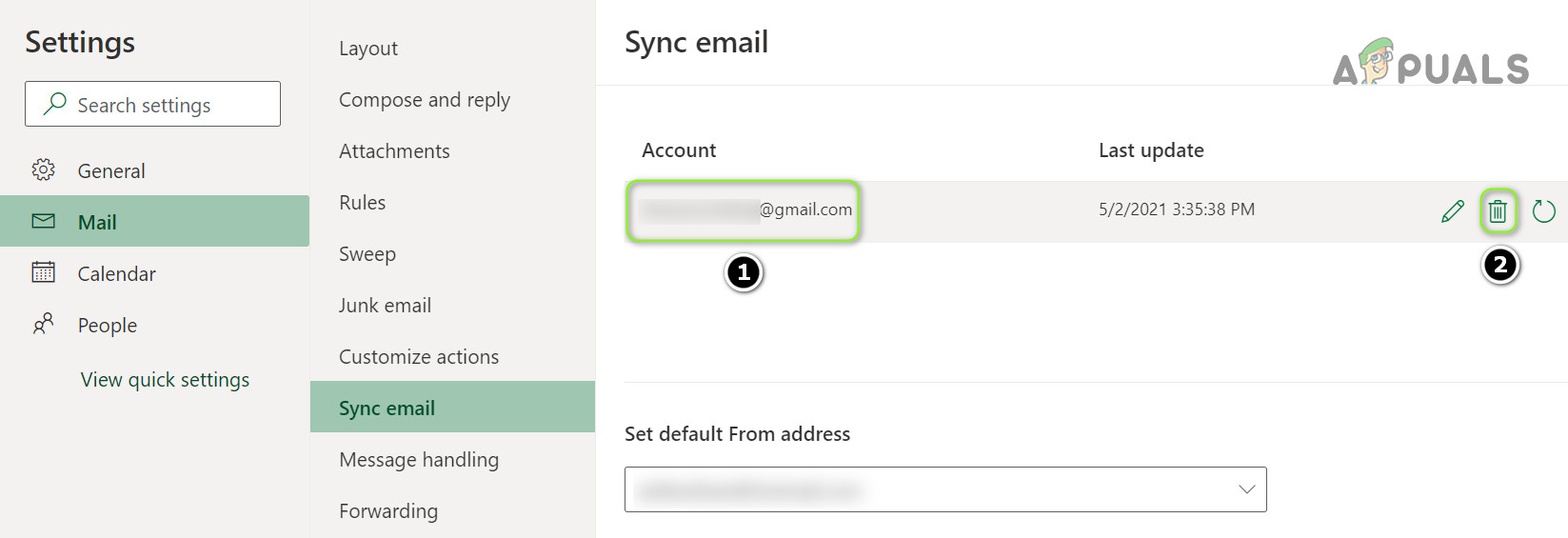Screen dimensions: 1568x538
Task: Open the Sweep settings
Action: coord(367,254)
